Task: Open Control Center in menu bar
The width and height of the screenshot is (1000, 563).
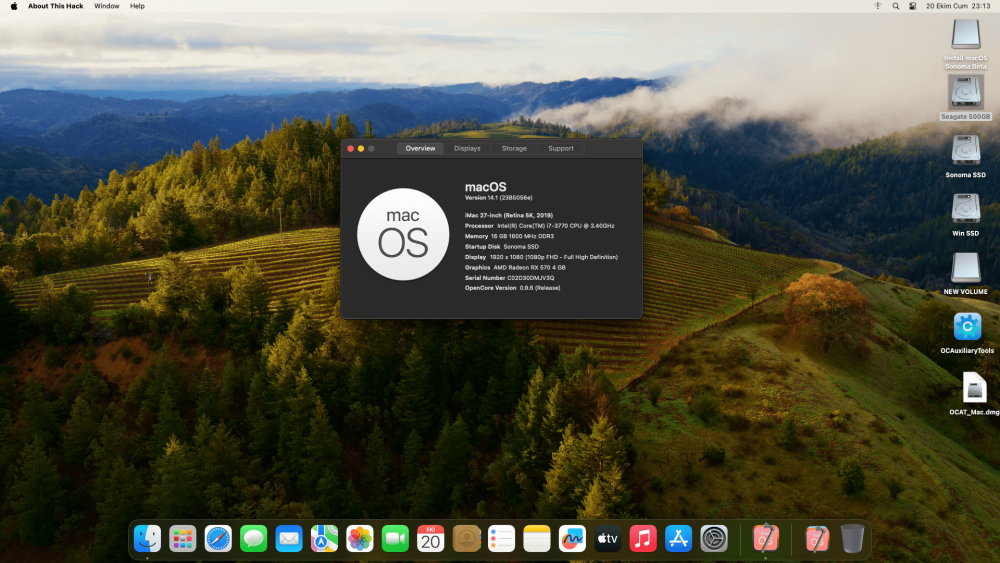Action: click(913, 6)
